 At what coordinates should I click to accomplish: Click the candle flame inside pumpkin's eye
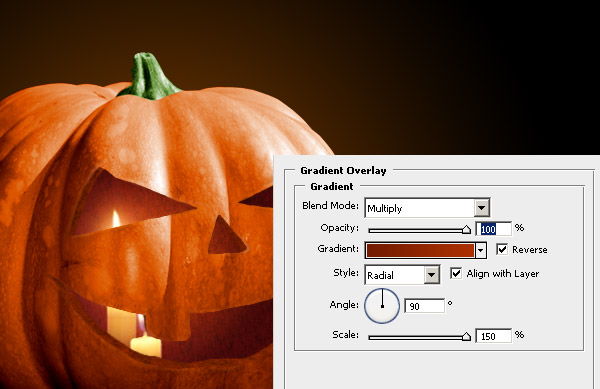pos(116,218)
